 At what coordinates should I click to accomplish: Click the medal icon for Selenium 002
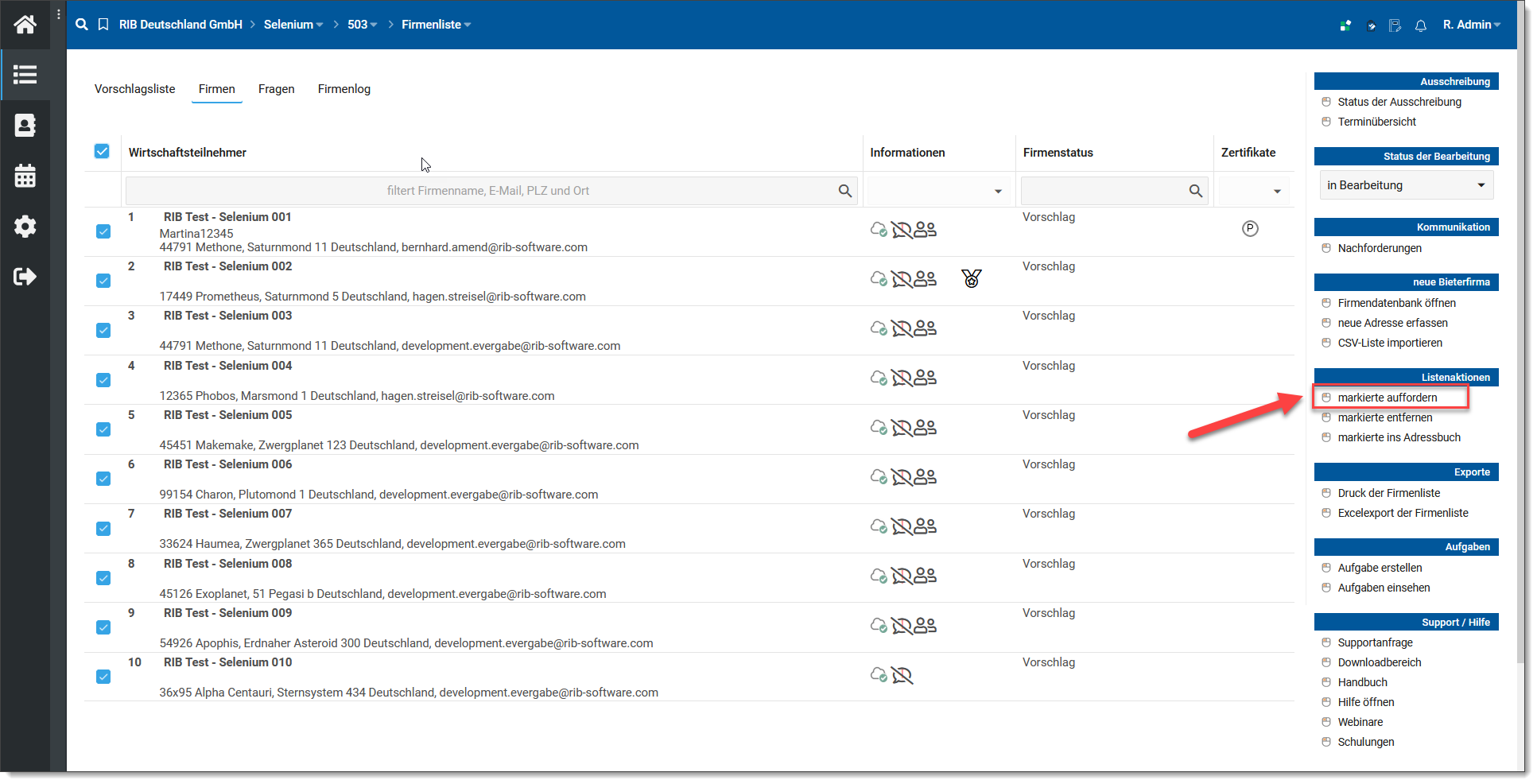pos(972,278)
